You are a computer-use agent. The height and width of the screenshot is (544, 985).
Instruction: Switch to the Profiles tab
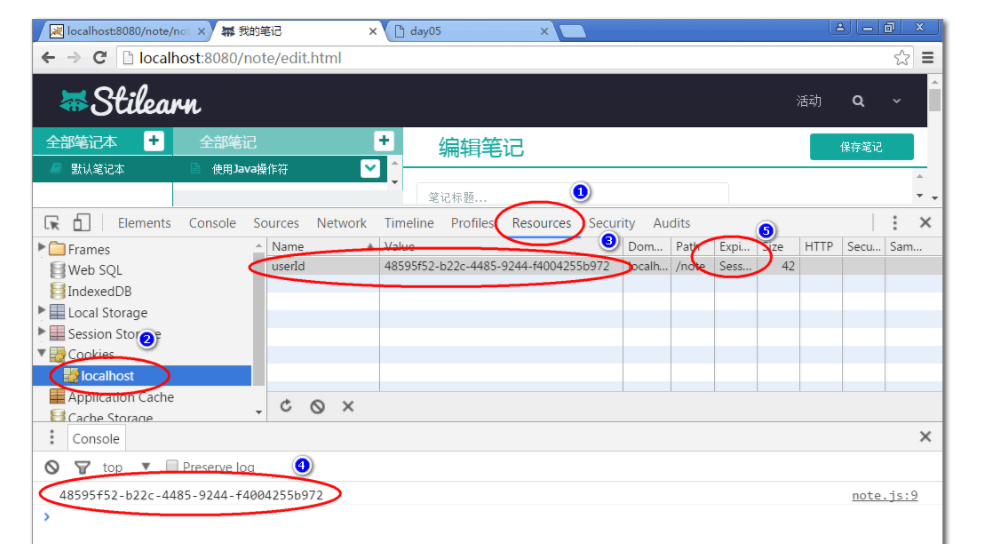(472, 223)
